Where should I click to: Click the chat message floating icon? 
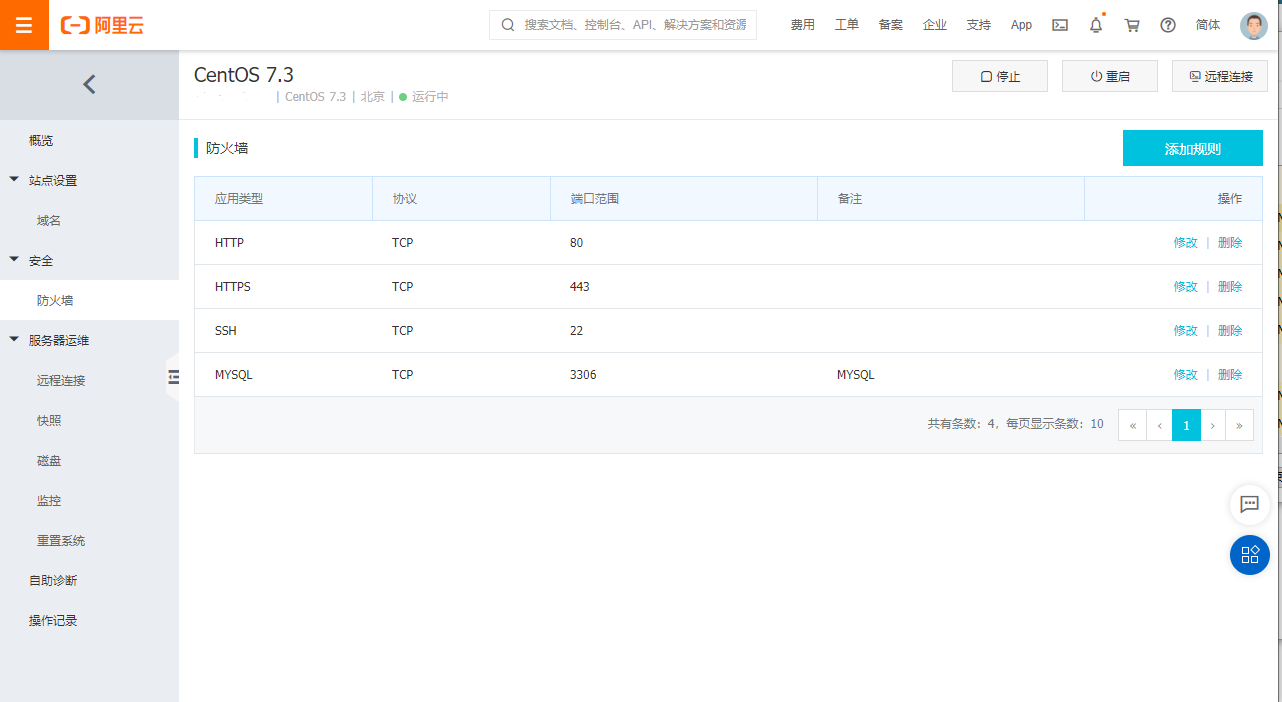point(1249,504)
